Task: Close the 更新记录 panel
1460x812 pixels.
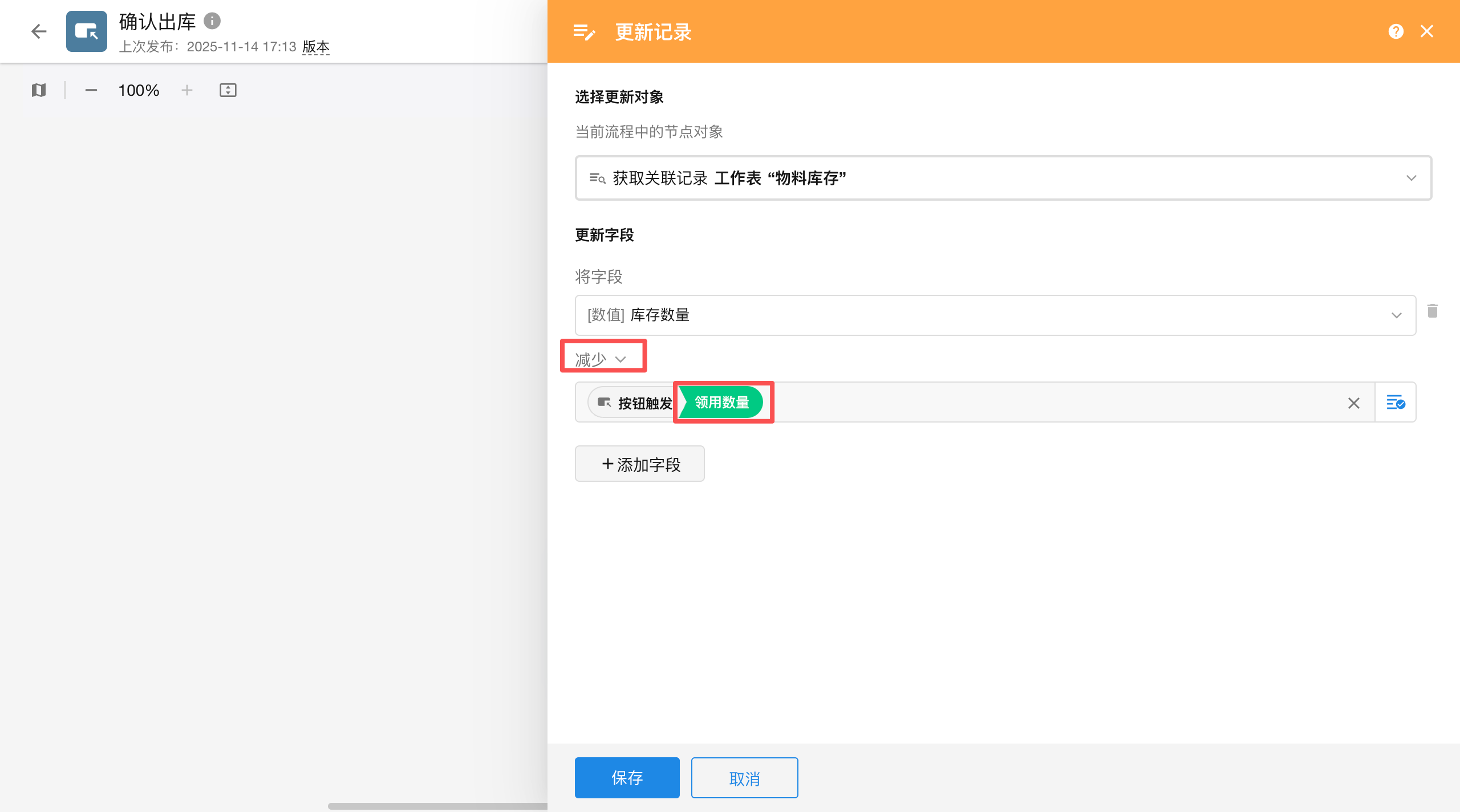Action: pos(1427,31)
